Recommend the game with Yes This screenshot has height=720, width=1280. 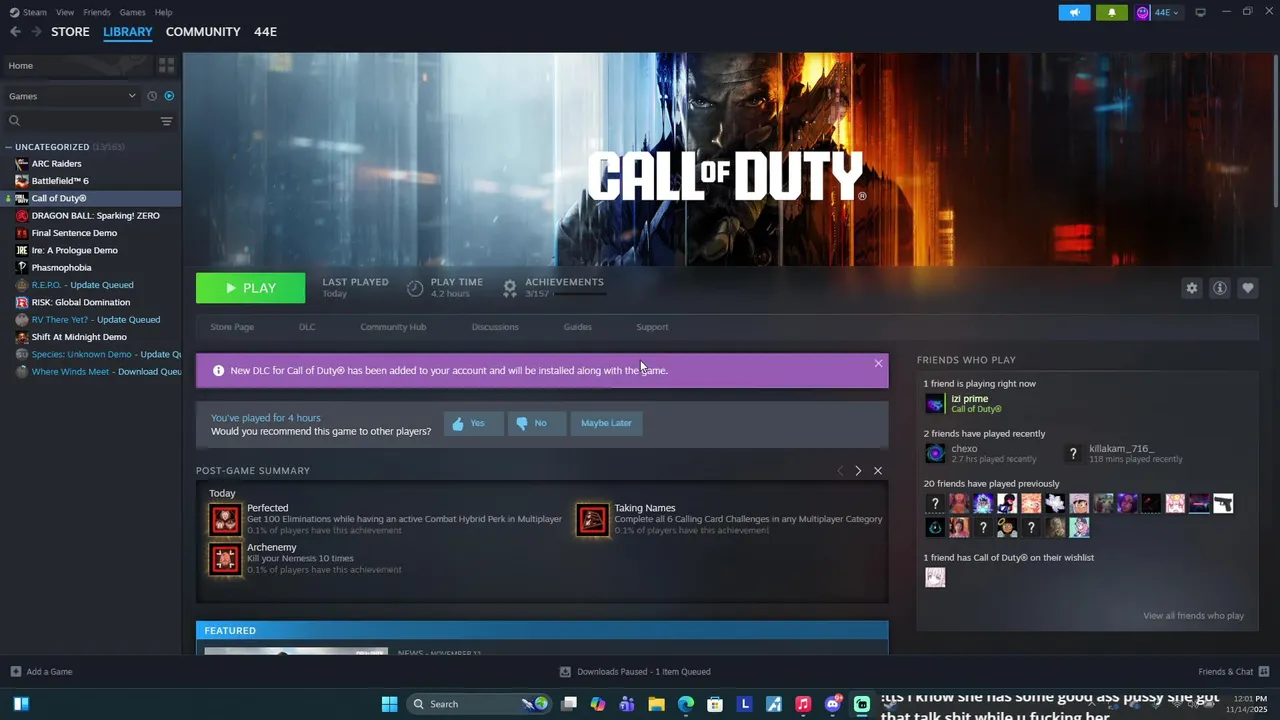pyautogui.click(x=473, y=423)
